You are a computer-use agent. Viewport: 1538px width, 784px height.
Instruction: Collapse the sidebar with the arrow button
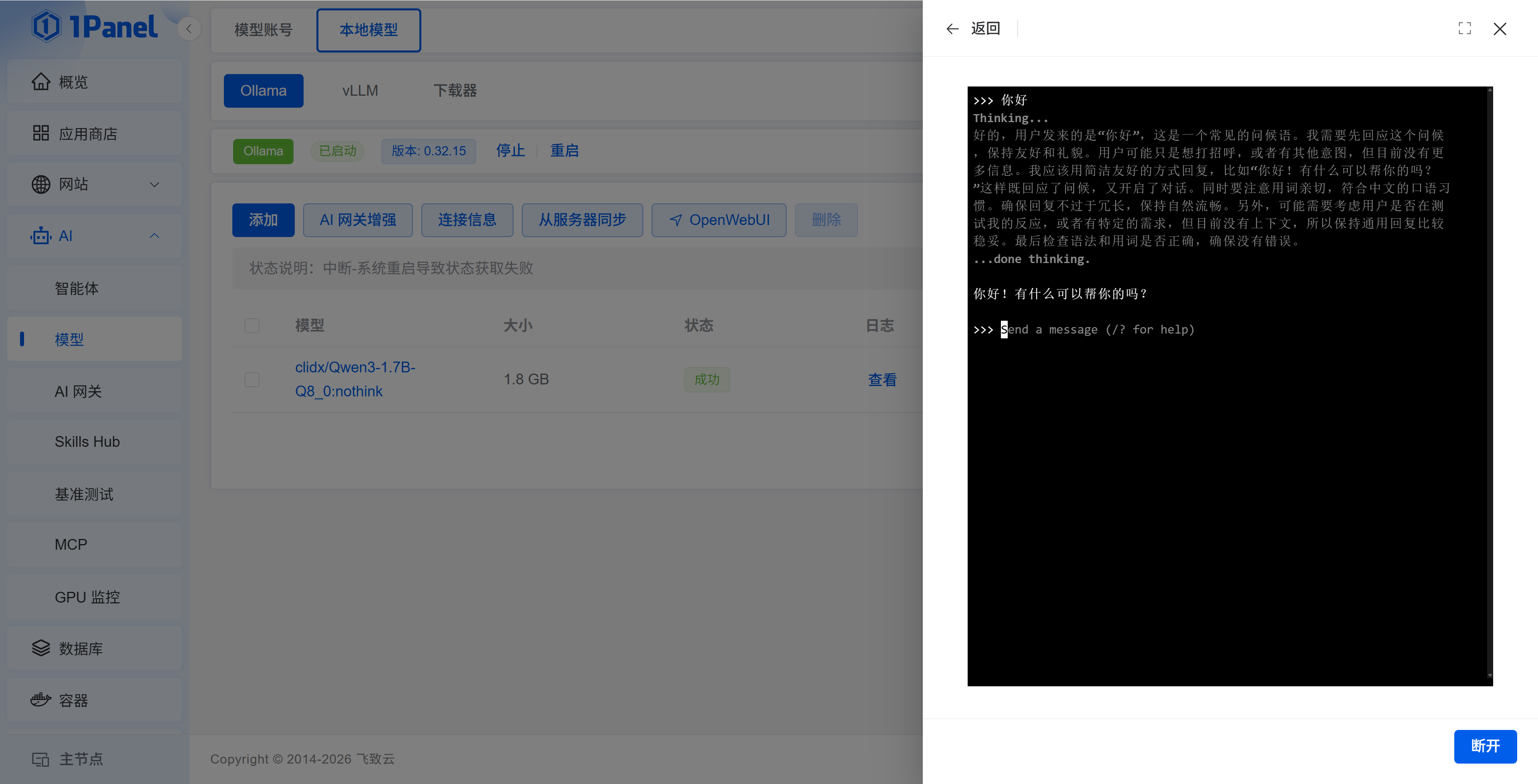(189, 29)
